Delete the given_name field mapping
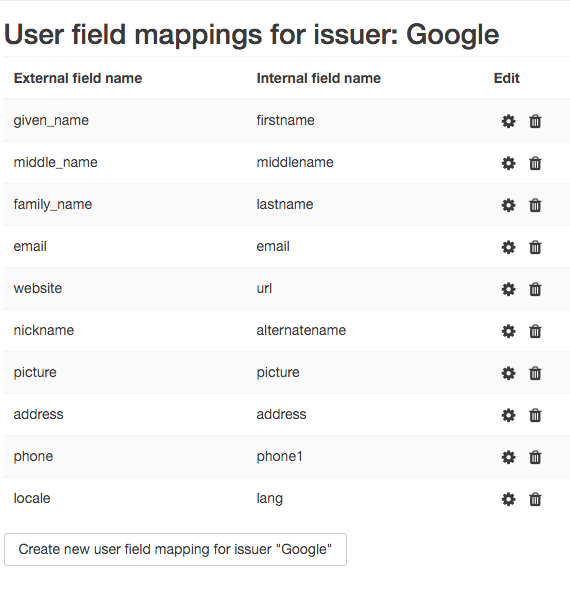The height and width of the screenshot is (604, 570). (x=535, y=121)
